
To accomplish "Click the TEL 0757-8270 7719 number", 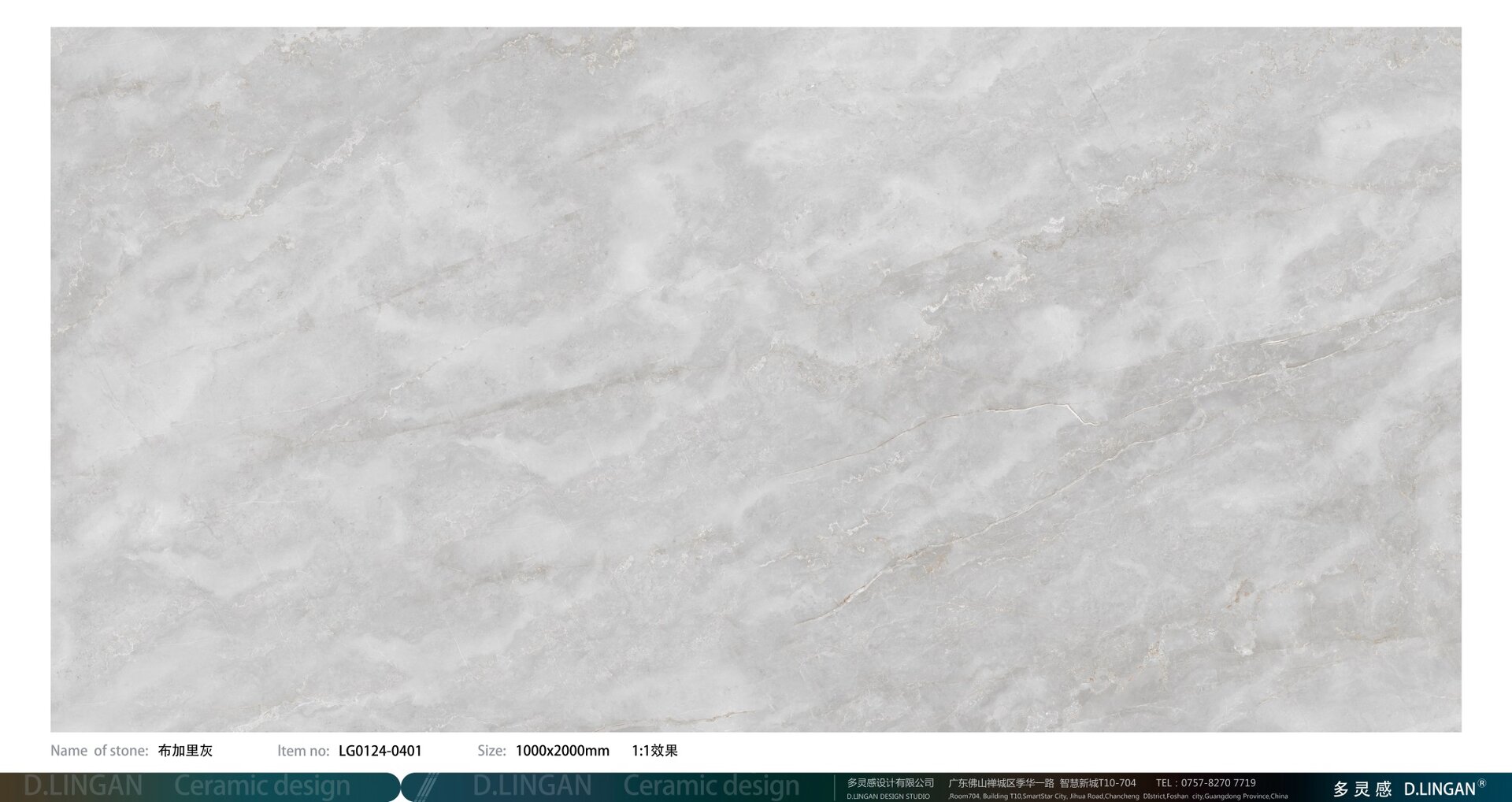I will click(1206, 783).
